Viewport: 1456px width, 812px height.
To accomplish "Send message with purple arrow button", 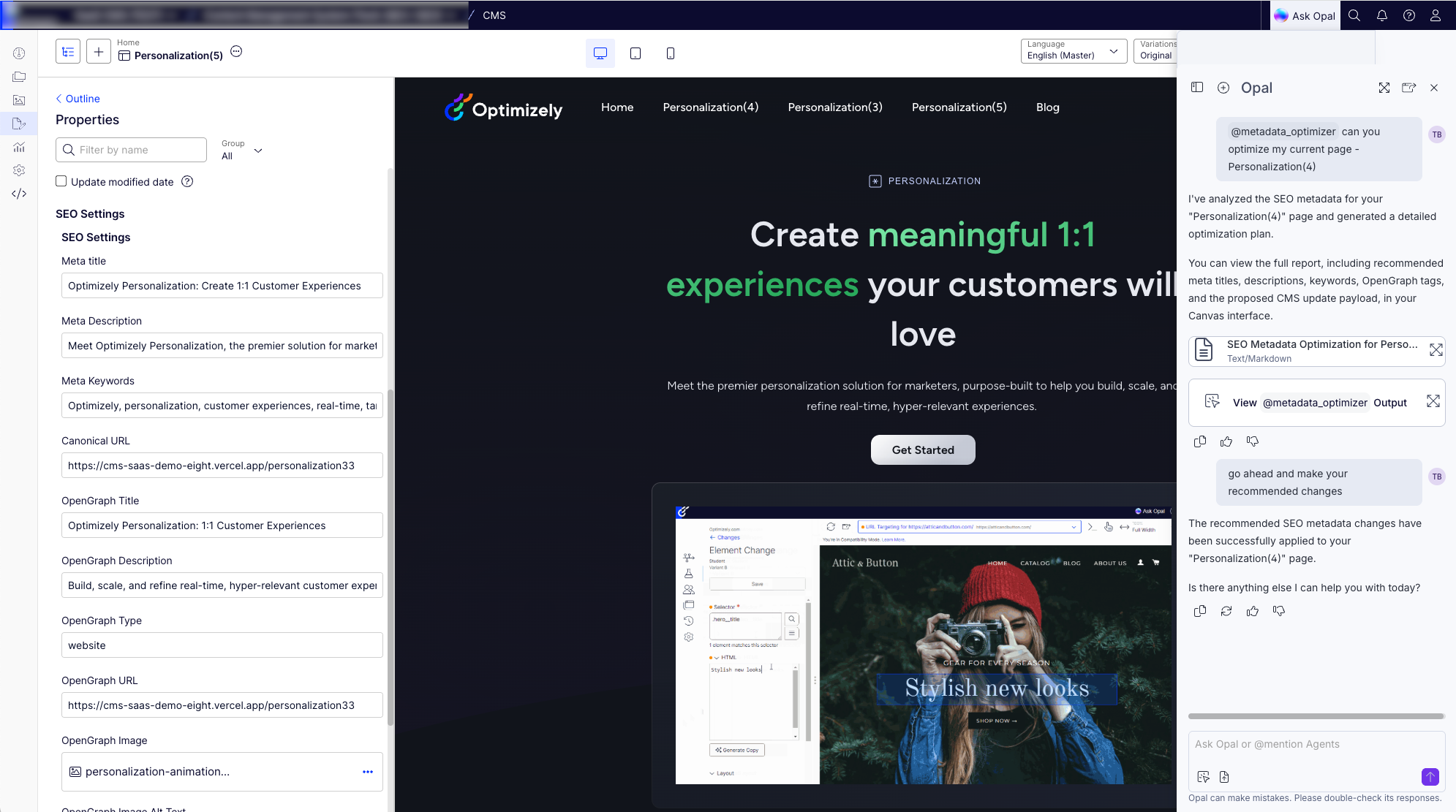I will tap(1430, 776).
